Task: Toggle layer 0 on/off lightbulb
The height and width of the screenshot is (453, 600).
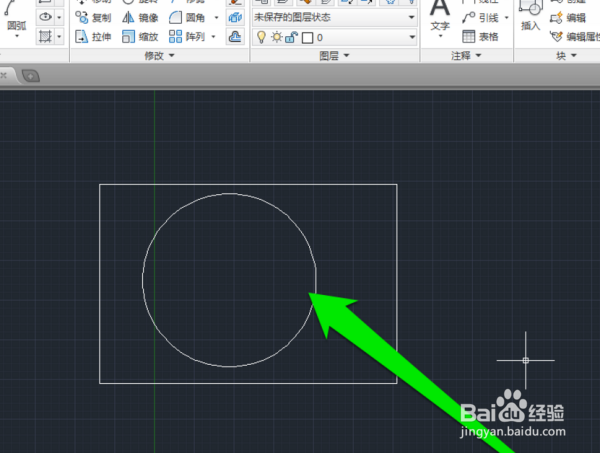Action: [261, 37]
